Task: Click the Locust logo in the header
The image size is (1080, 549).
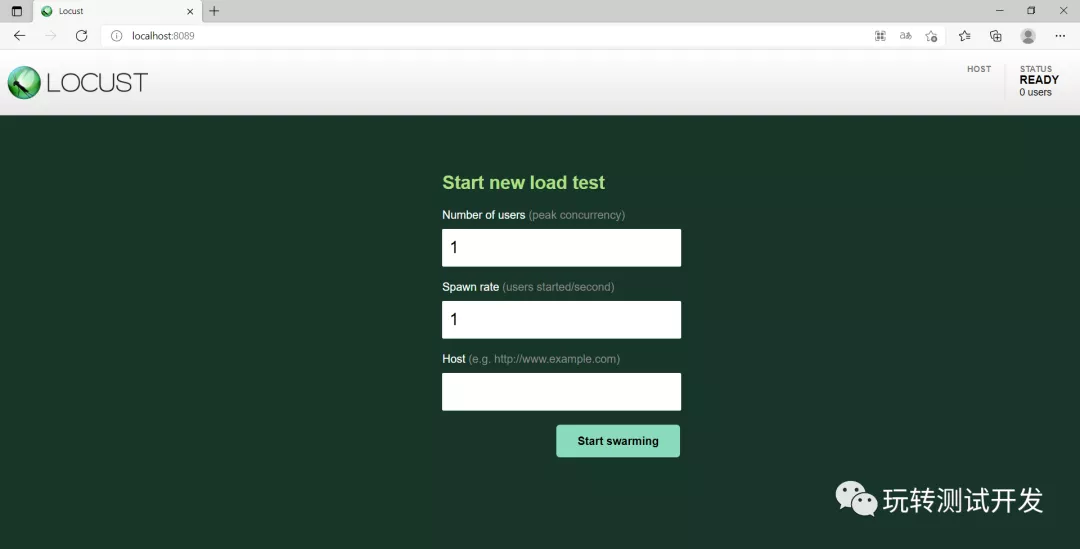Action: 77,83
